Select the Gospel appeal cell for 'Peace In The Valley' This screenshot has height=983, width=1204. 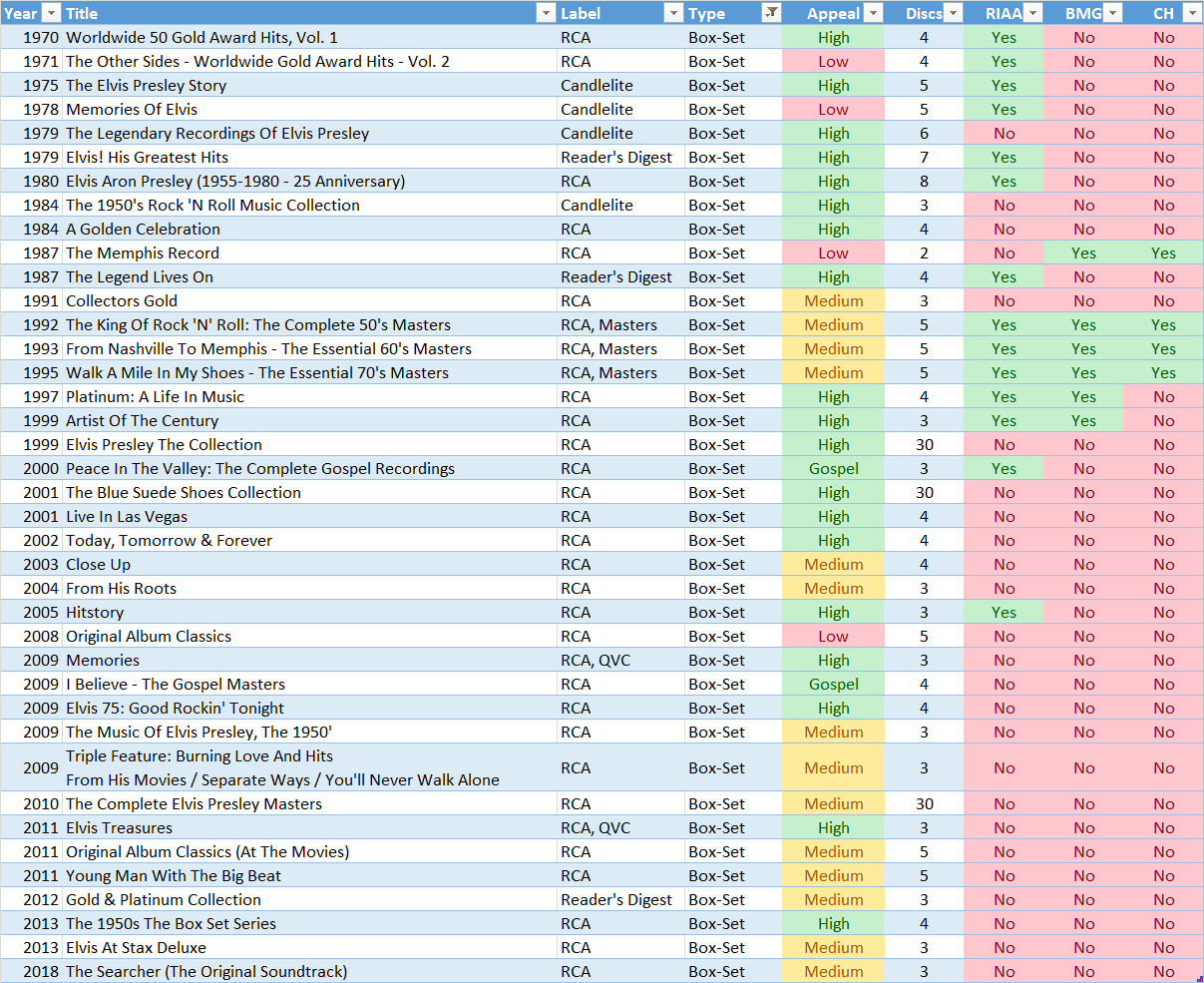pos(834,468)
